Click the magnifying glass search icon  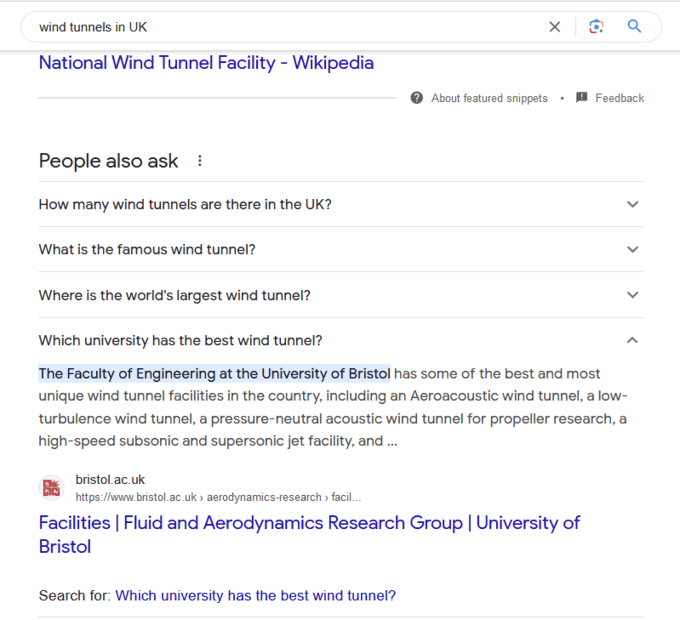(634, 27)
